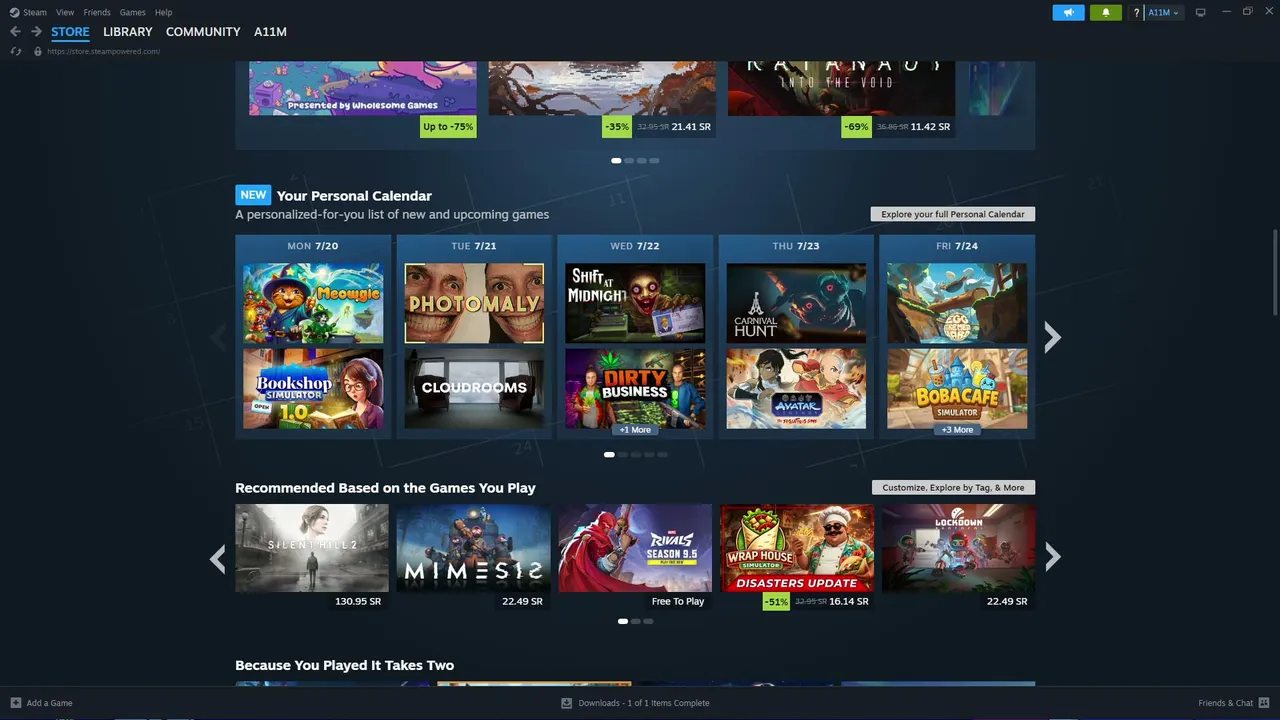Open Downloads status link

[644, 703]
